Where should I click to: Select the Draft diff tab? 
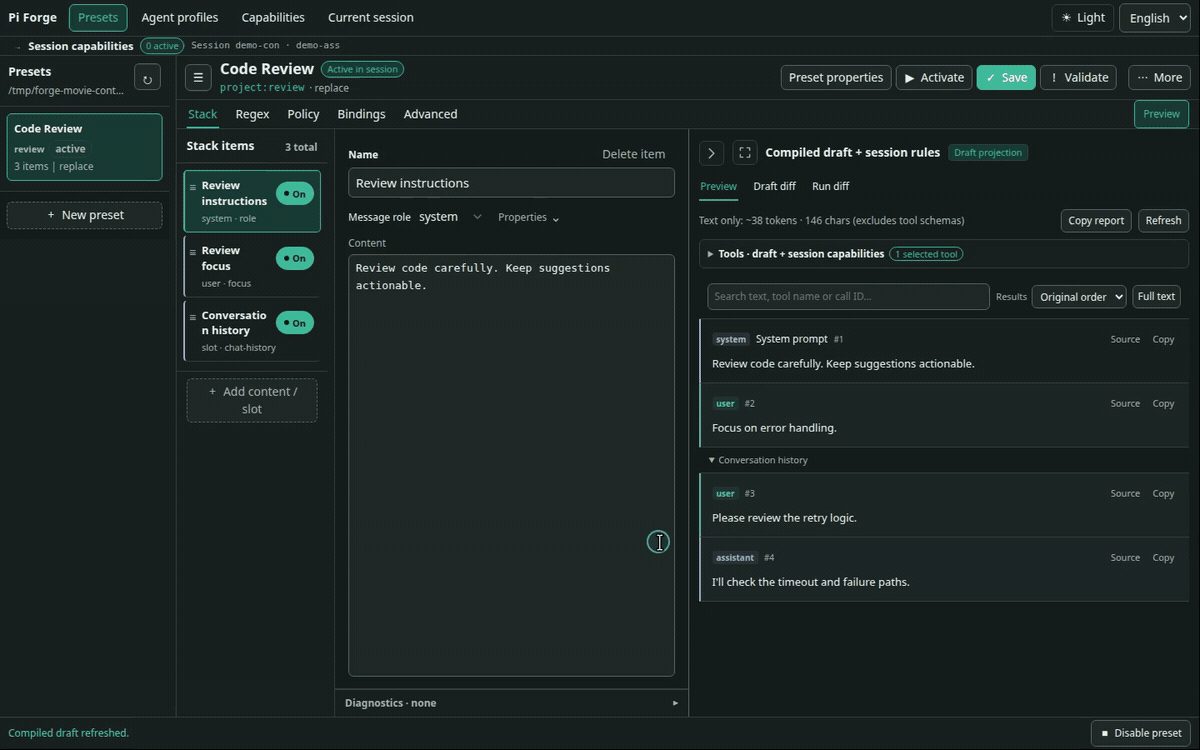pyautogui.click(x=774, y=186)
